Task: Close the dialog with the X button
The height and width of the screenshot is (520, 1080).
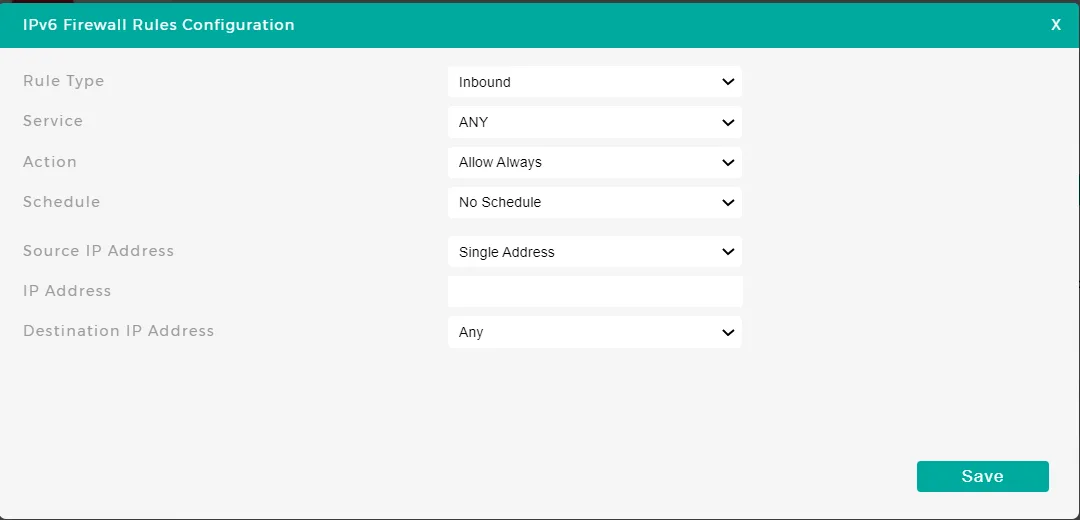Action: (1056, 25)
